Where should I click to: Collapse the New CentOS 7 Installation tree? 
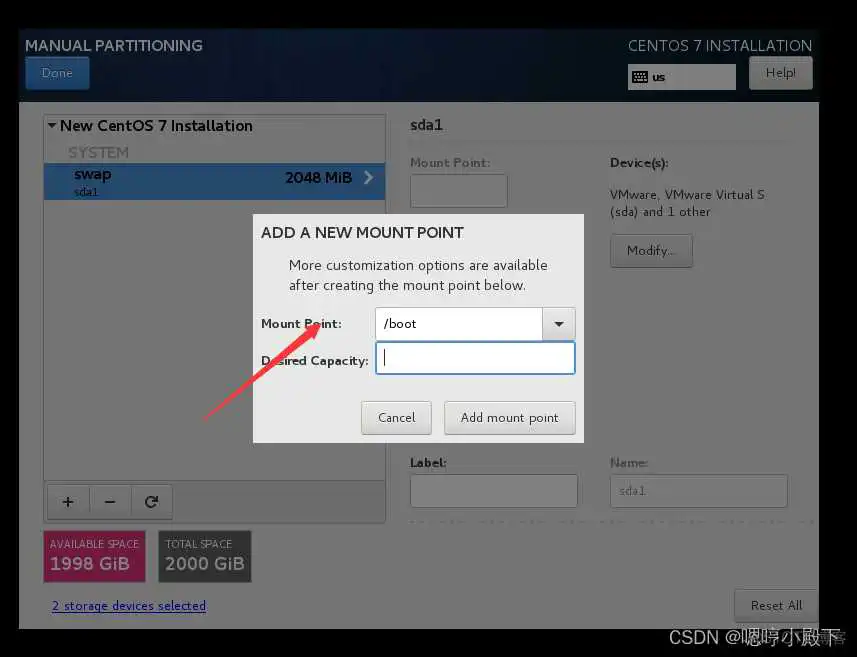tap(51, 126)
